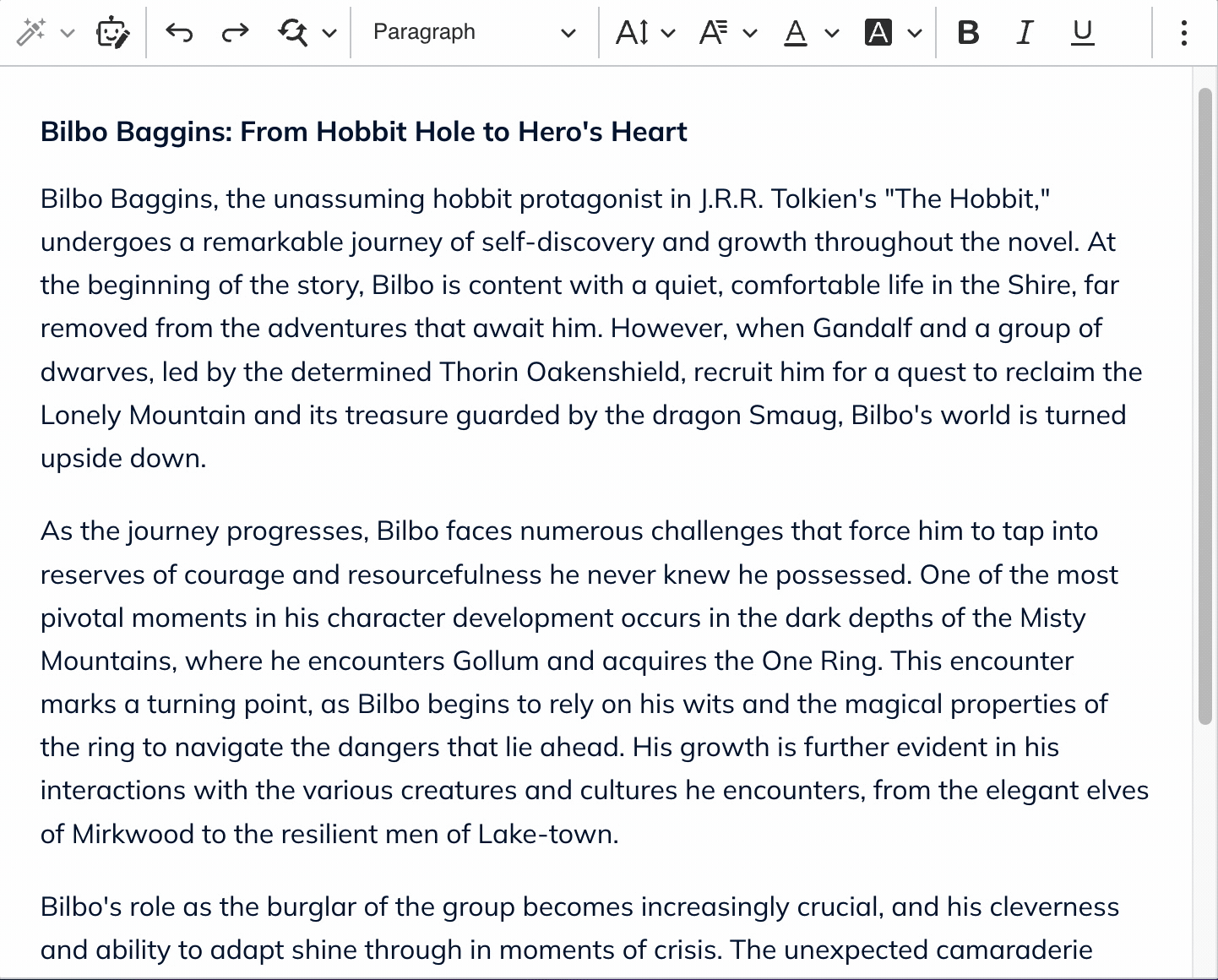Open the find and replace tool
This screenshot has width=1218, height=980.
[293, 33]
